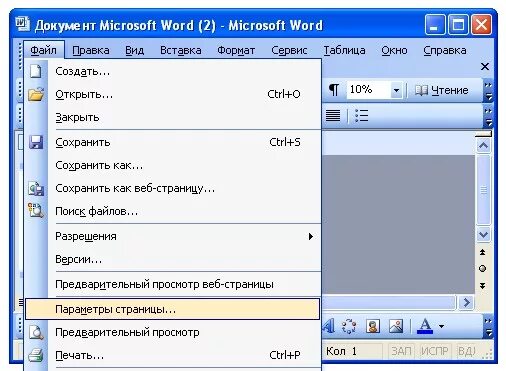Image resolution: width=506 pixels, height=371 pixels.
Task: Click the split box above the scrollbar
Action: tap(483, 134)
